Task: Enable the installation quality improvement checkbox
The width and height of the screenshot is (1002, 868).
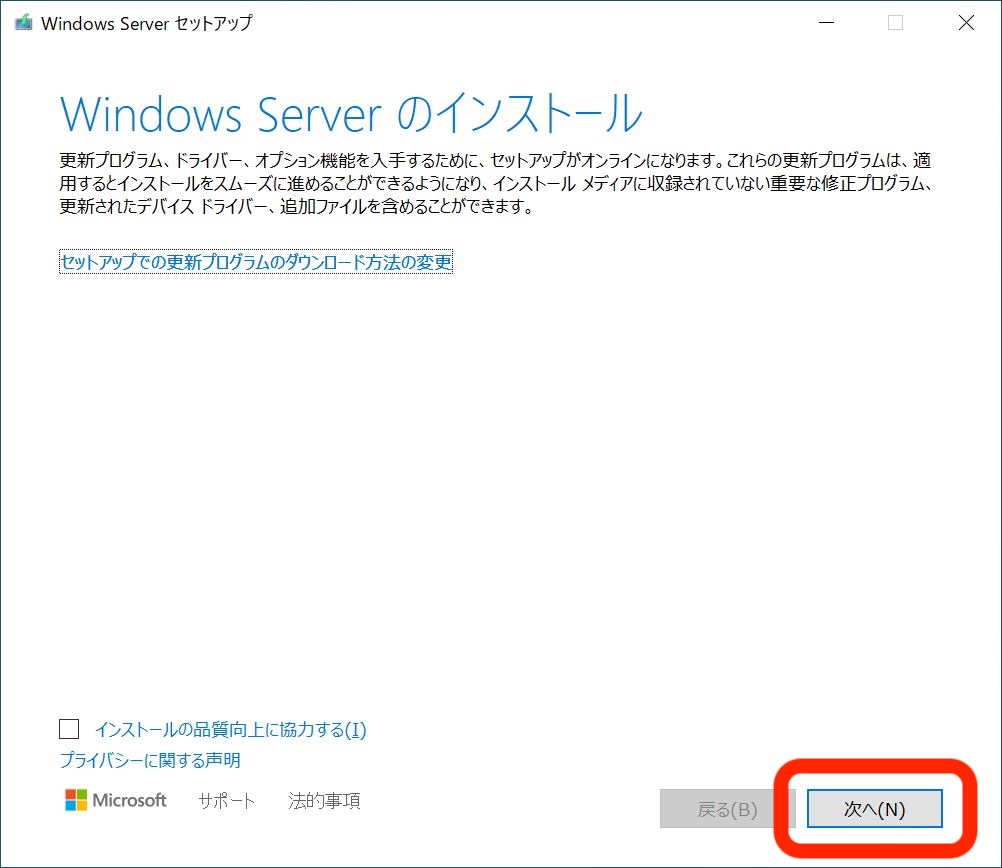Action: tap(69, 729)
